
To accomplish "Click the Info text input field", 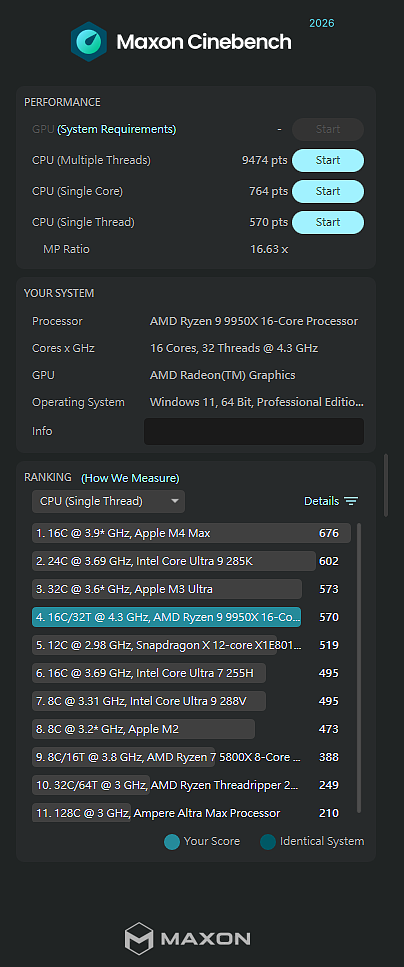I will (x=254, y=431).
